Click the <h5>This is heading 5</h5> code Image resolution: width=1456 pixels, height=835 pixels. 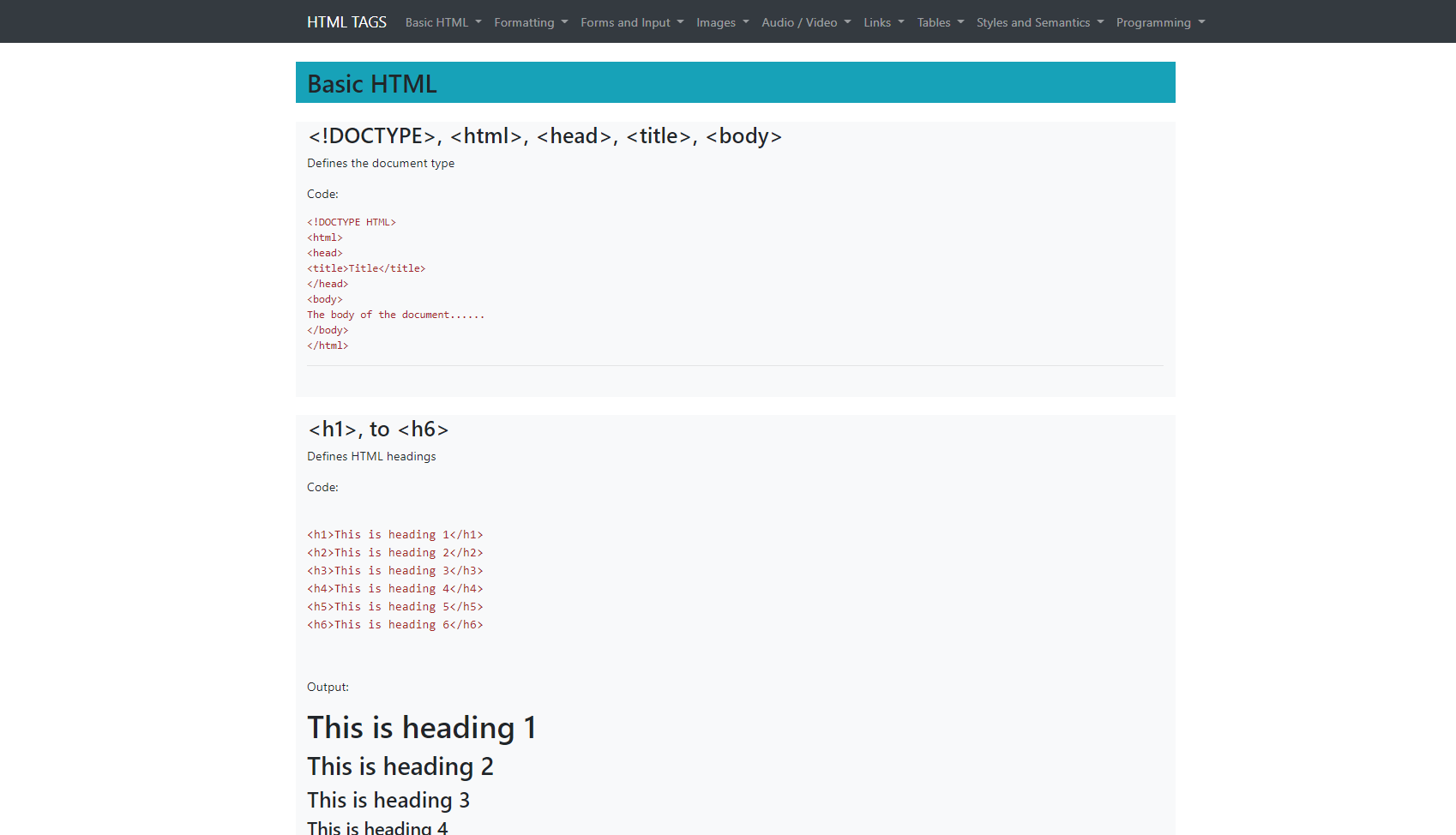tap(395, 606)
